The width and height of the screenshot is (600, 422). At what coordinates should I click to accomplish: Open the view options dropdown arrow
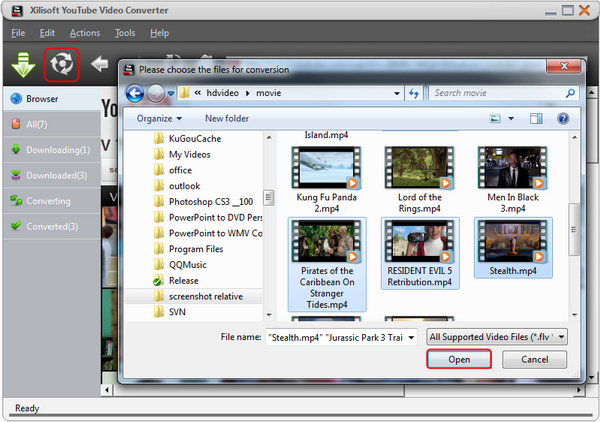511,119
